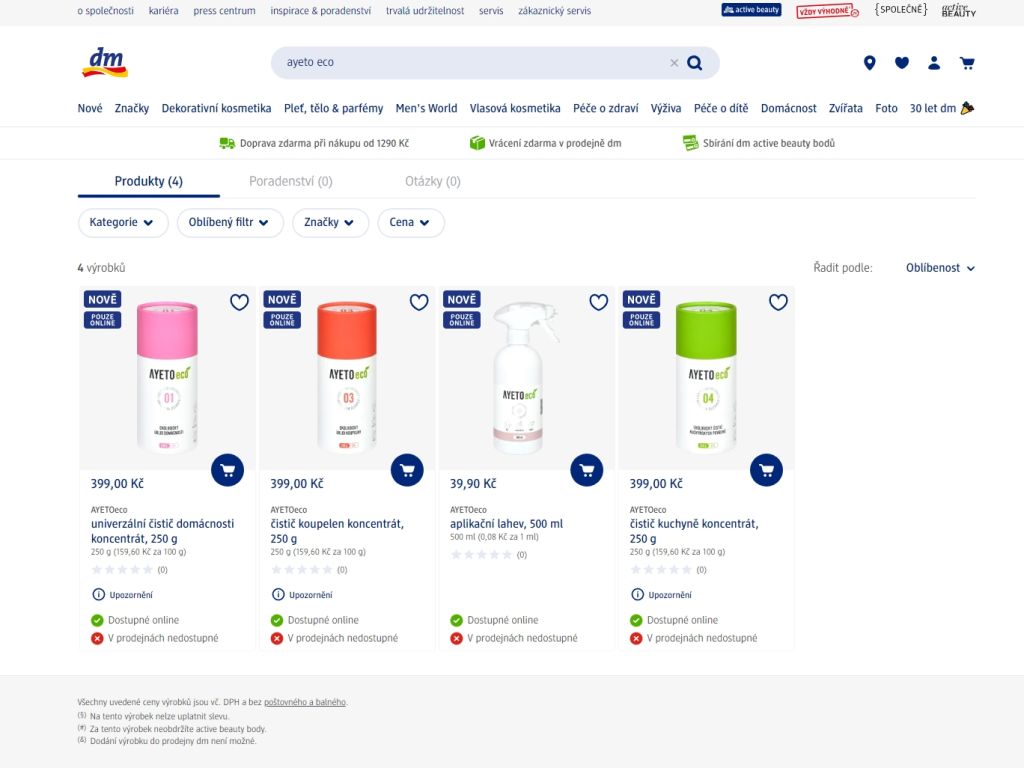Open the Značky filter dropdown
The width and height of the screenshot is (1024, 768).
click(x=330, y=223)
